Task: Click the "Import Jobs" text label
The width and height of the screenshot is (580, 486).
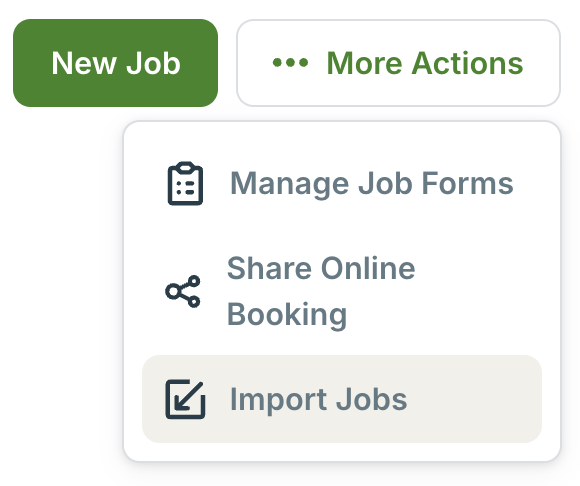Action: (318, 399)
